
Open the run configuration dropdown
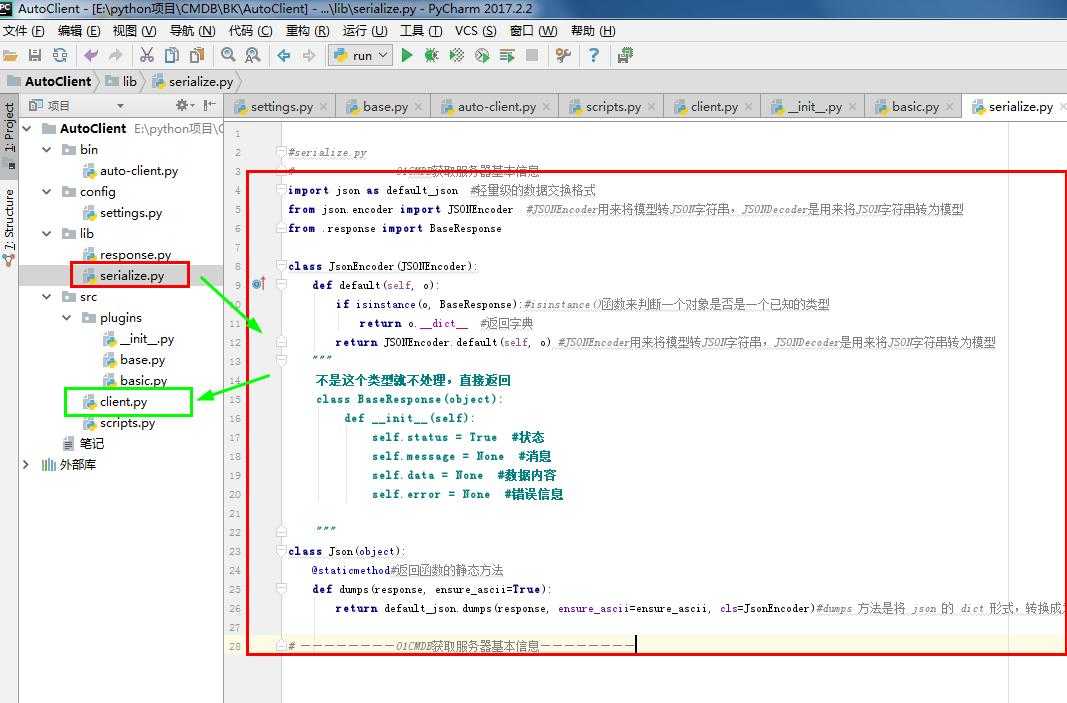point(361,56)
